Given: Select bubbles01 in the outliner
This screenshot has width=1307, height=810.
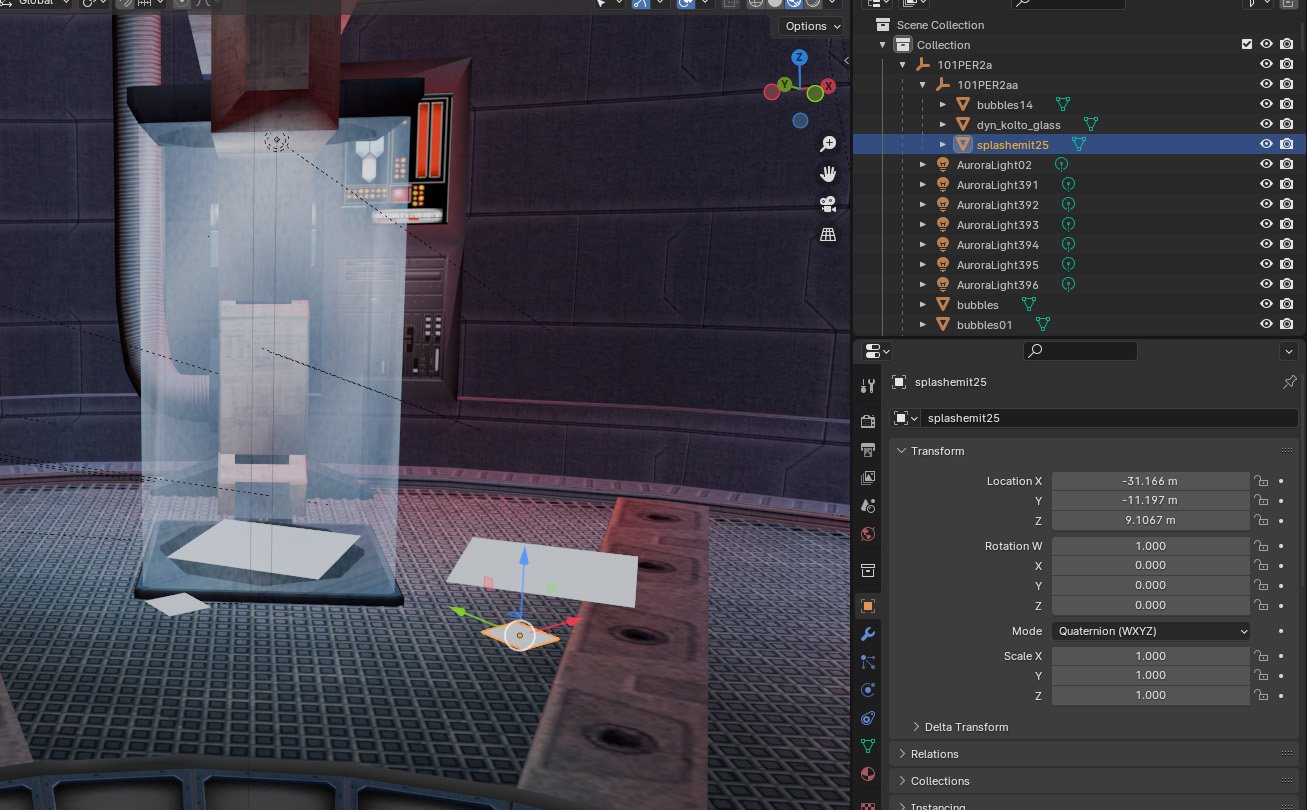Looking at the screenshot, I should tap(984, 324).
